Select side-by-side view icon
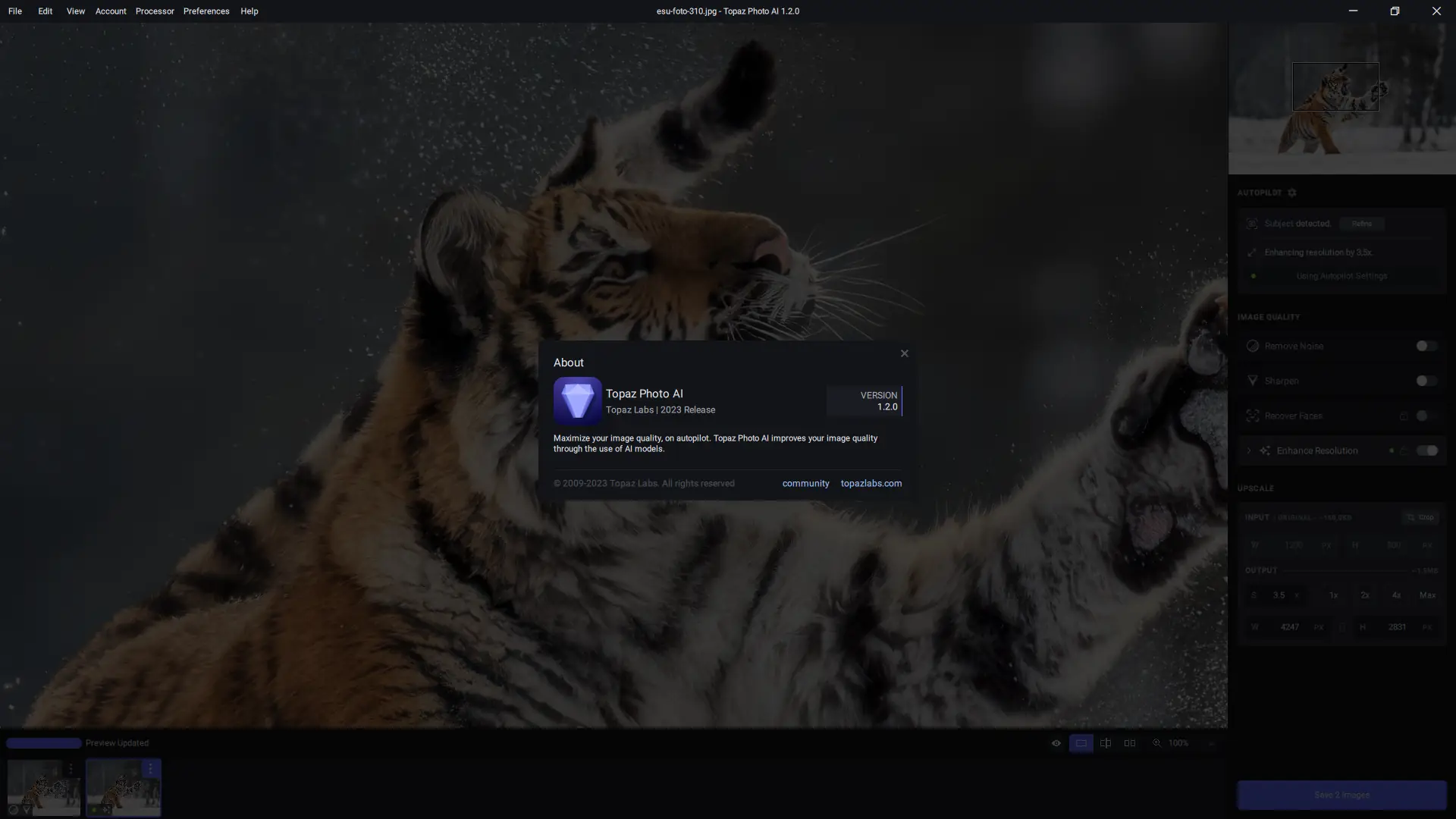This screenshot has height=819, width=1456. [1130, 743]
